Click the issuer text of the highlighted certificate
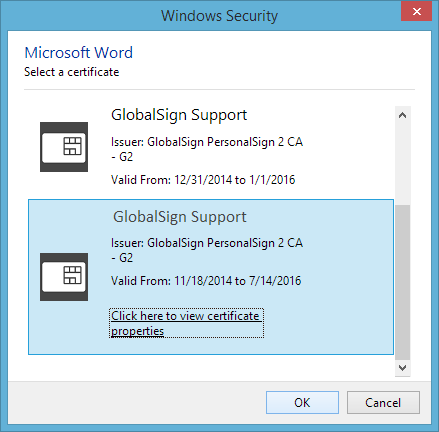439x432 pixels. [207, 250]
